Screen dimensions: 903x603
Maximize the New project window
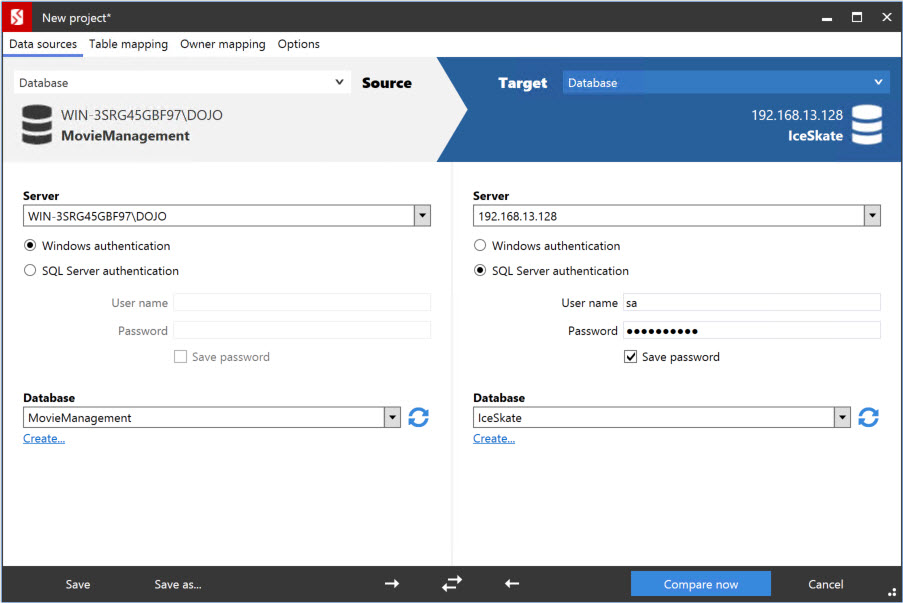857,17
